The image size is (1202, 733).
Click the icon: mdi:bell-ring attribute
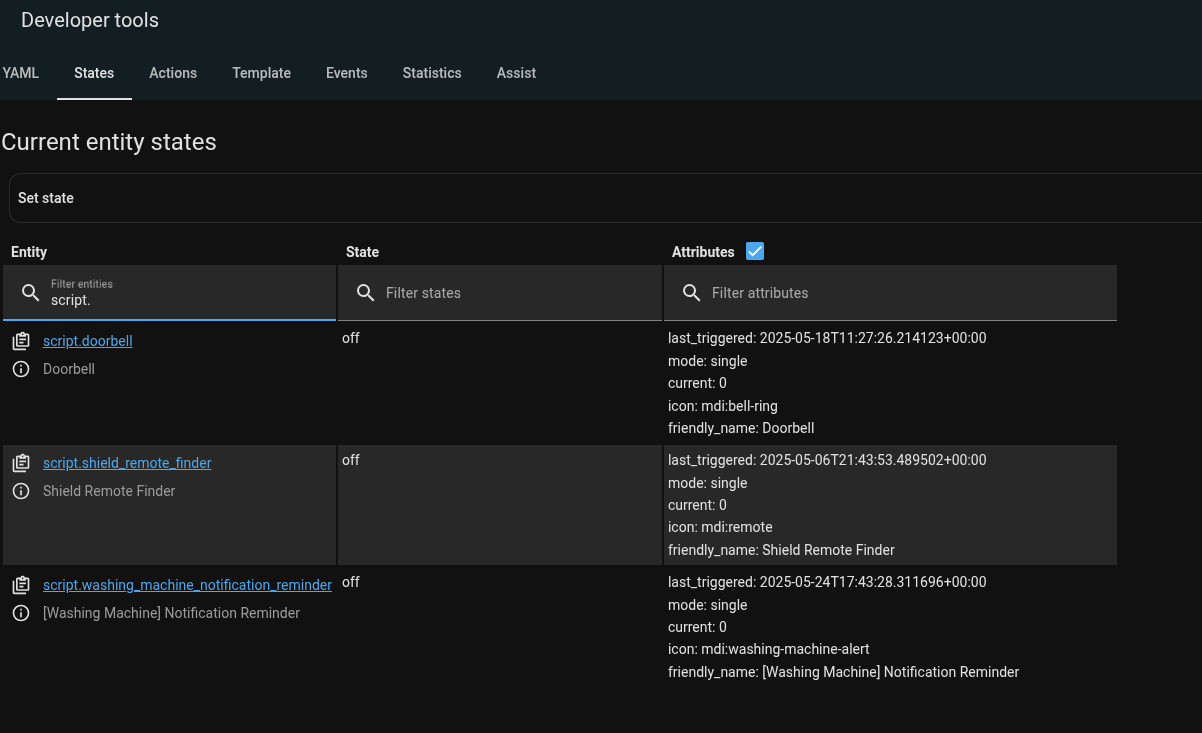(723, 406)
